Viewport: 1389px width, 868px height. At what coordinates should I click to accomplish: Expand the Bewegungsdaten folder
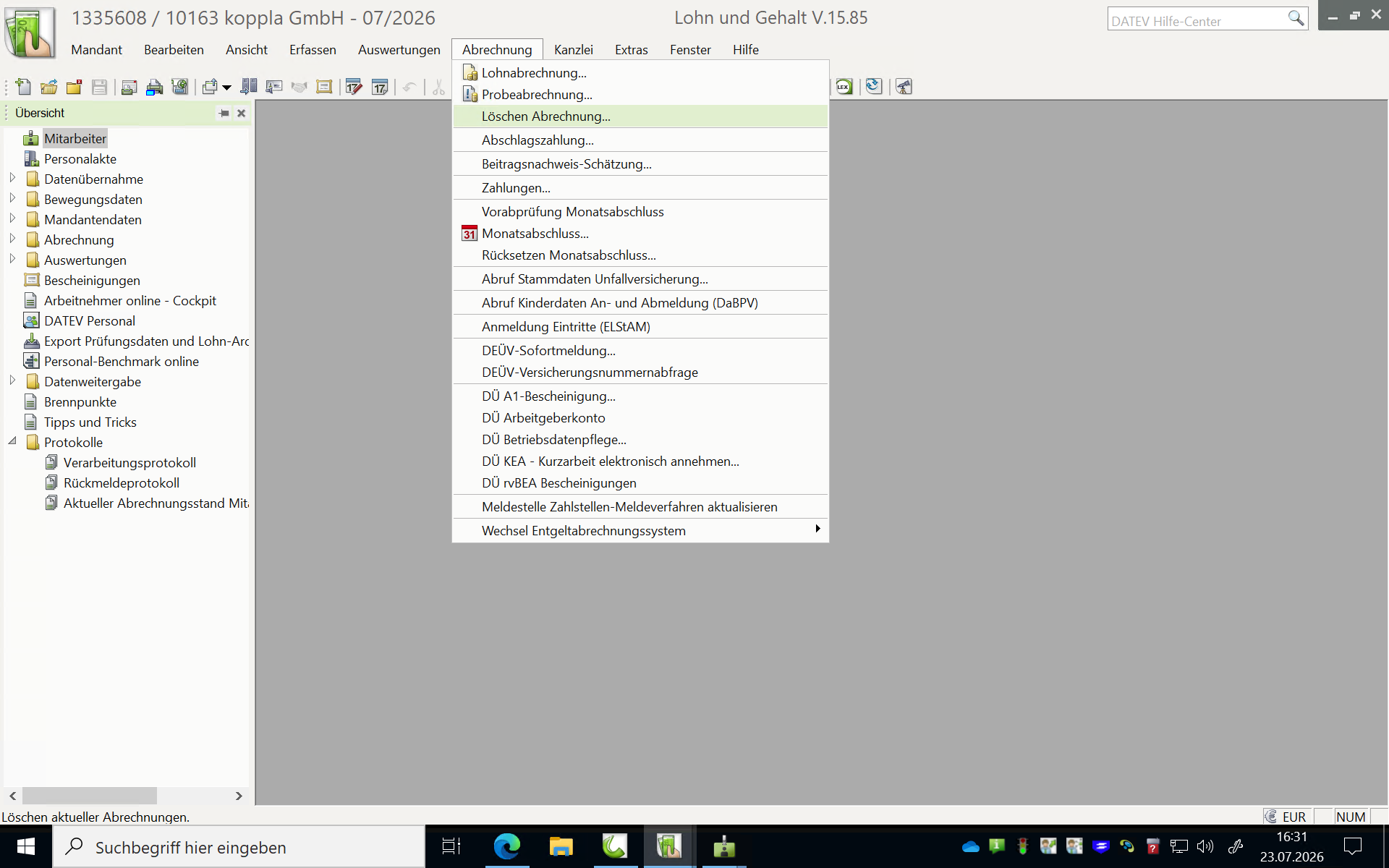point(12,198)
